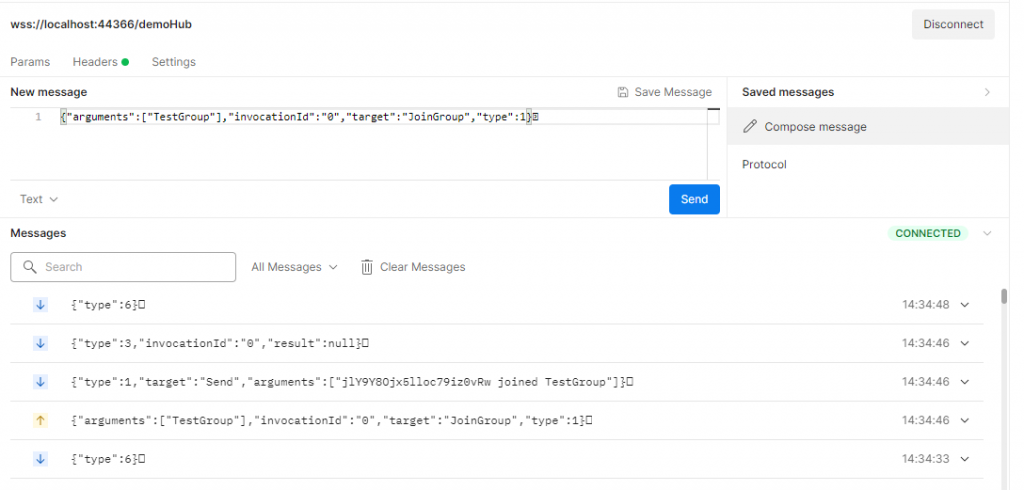This screenshot has width=1024, height=490.
Task: Click incoming arrow icon of joined TestGroup message
Action: (40, 382)
